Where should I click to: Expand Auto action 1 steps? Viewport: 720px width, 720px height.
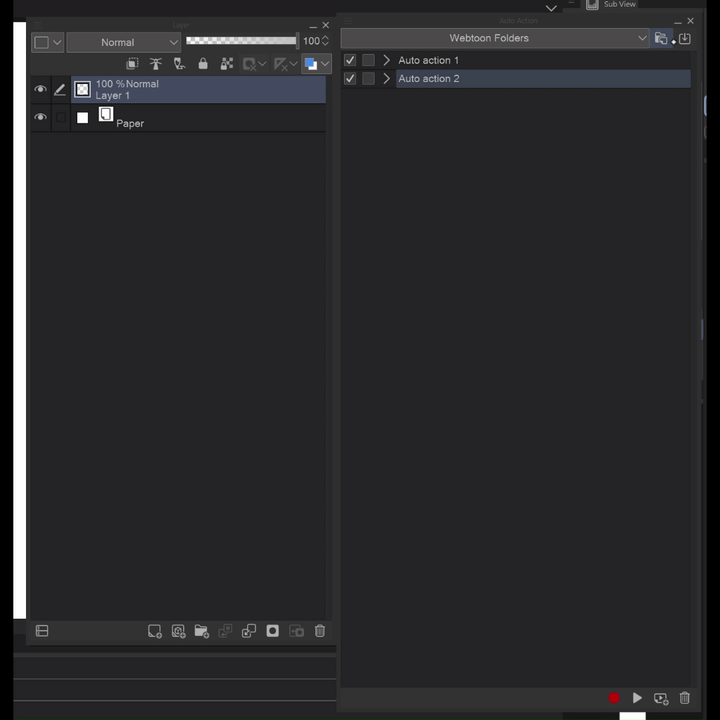386,60
